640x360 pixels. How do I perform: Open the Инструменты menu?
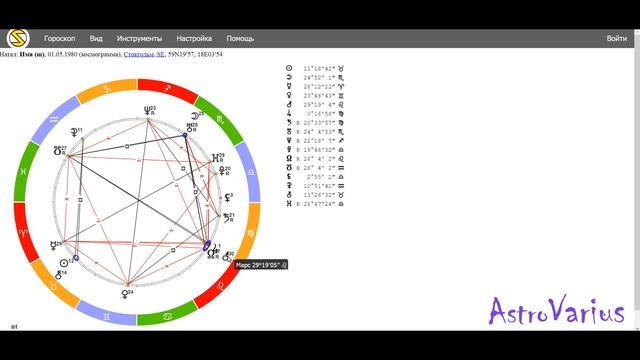[x=139, y=38]
